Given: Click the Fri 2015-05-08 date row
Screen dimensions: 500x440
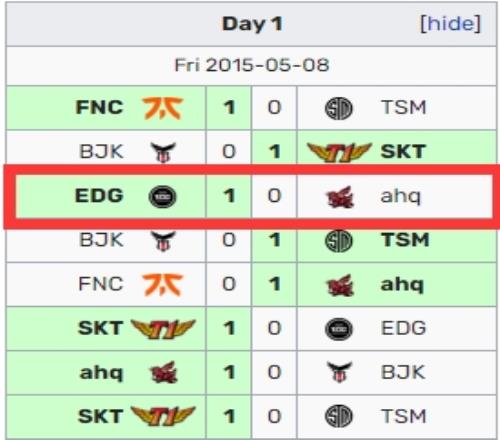Looking at the screenshot, I should (251, 65).
